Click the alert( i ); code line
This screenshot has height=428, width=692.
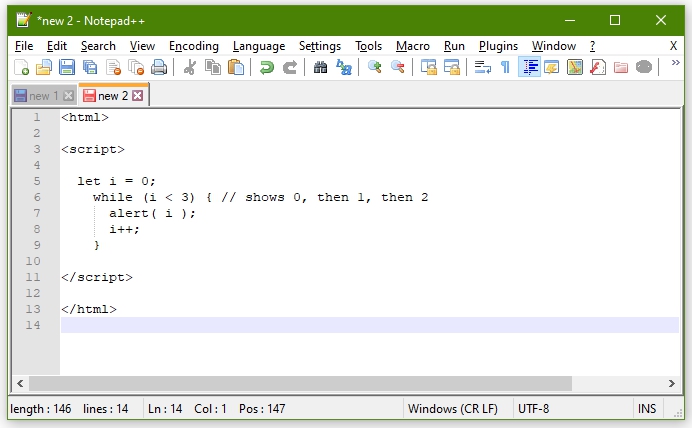152,214
